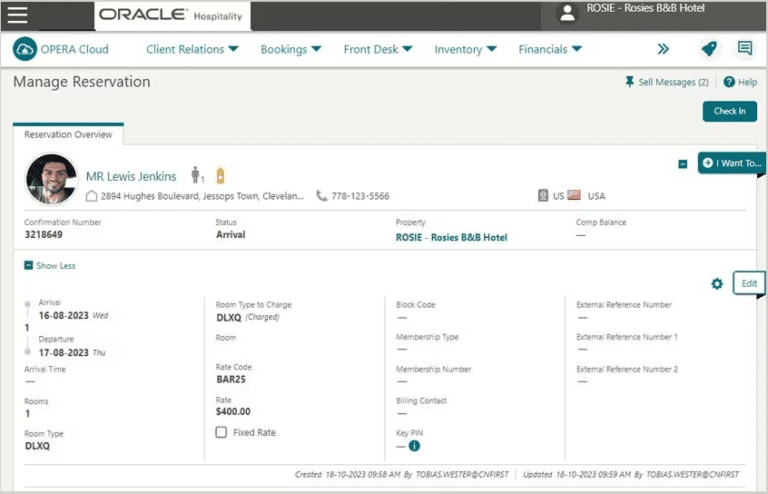Viewport: 768px width, 494px height.
Task: Open Sell Messages (2) link
Action: click(673, 82)
